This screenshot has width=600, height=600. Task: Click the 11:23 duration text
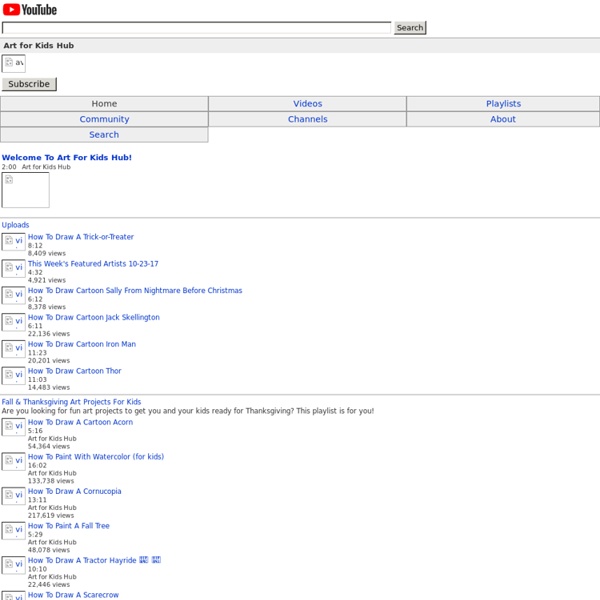click(37, 352)
